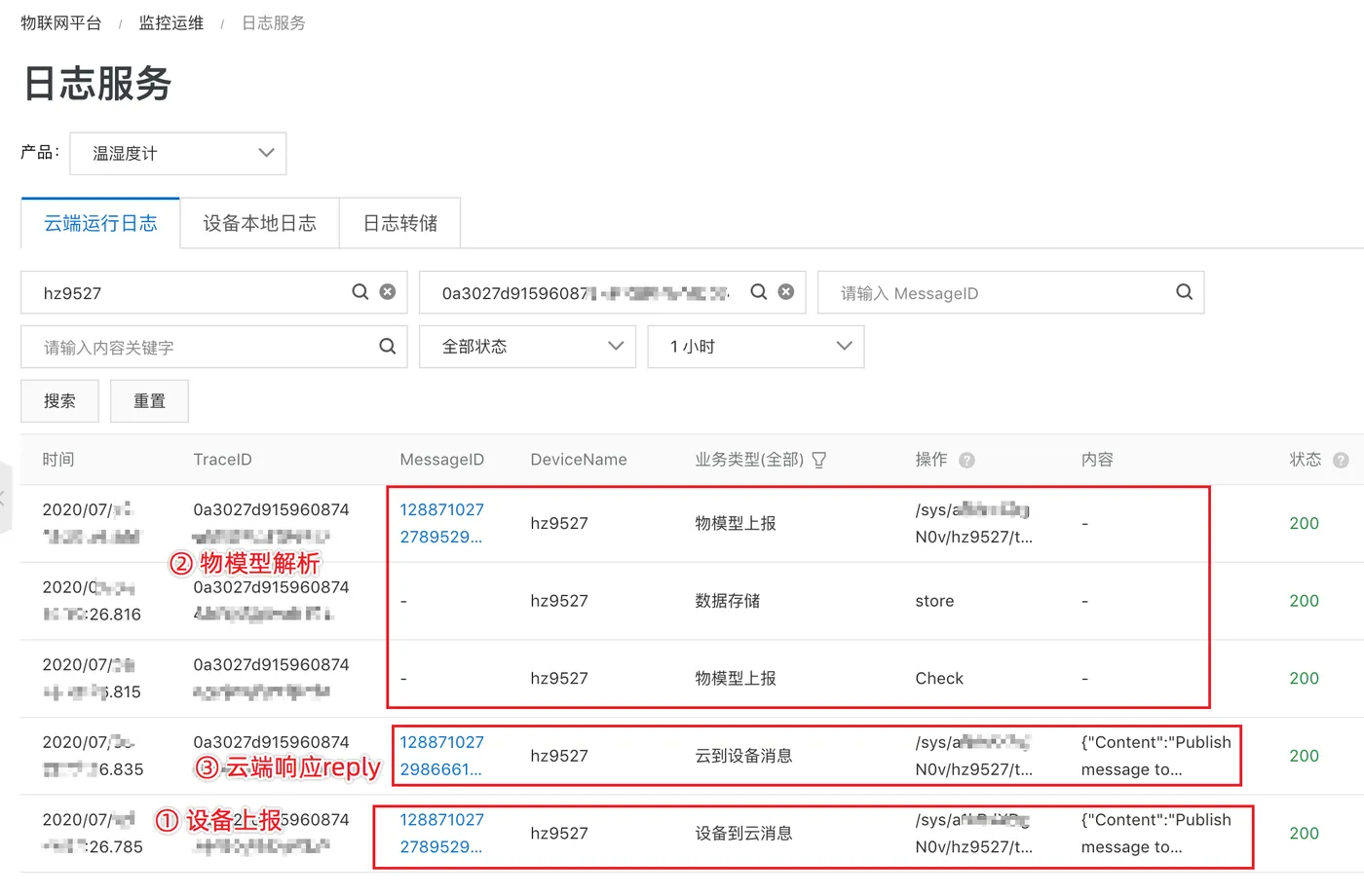
Task: Open MessageID link in 云到设备消息 row
Action: coord(441,756)
